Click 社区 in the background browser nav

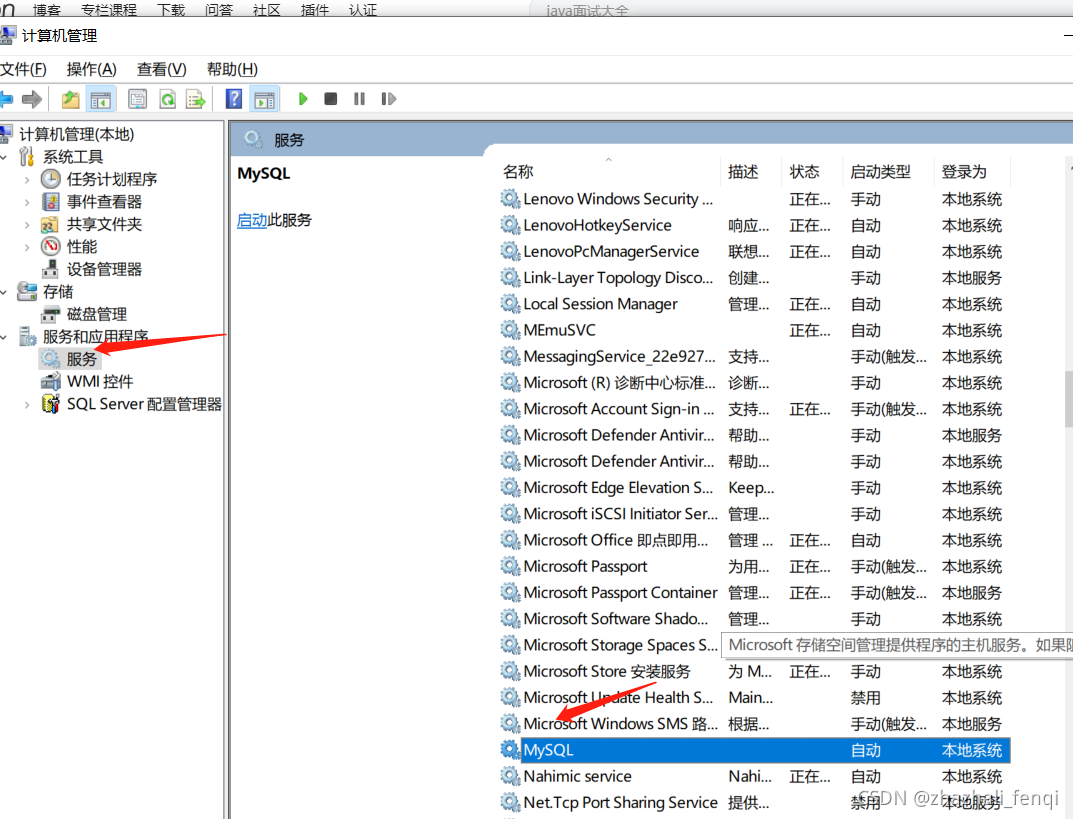(x=267, y=10)
